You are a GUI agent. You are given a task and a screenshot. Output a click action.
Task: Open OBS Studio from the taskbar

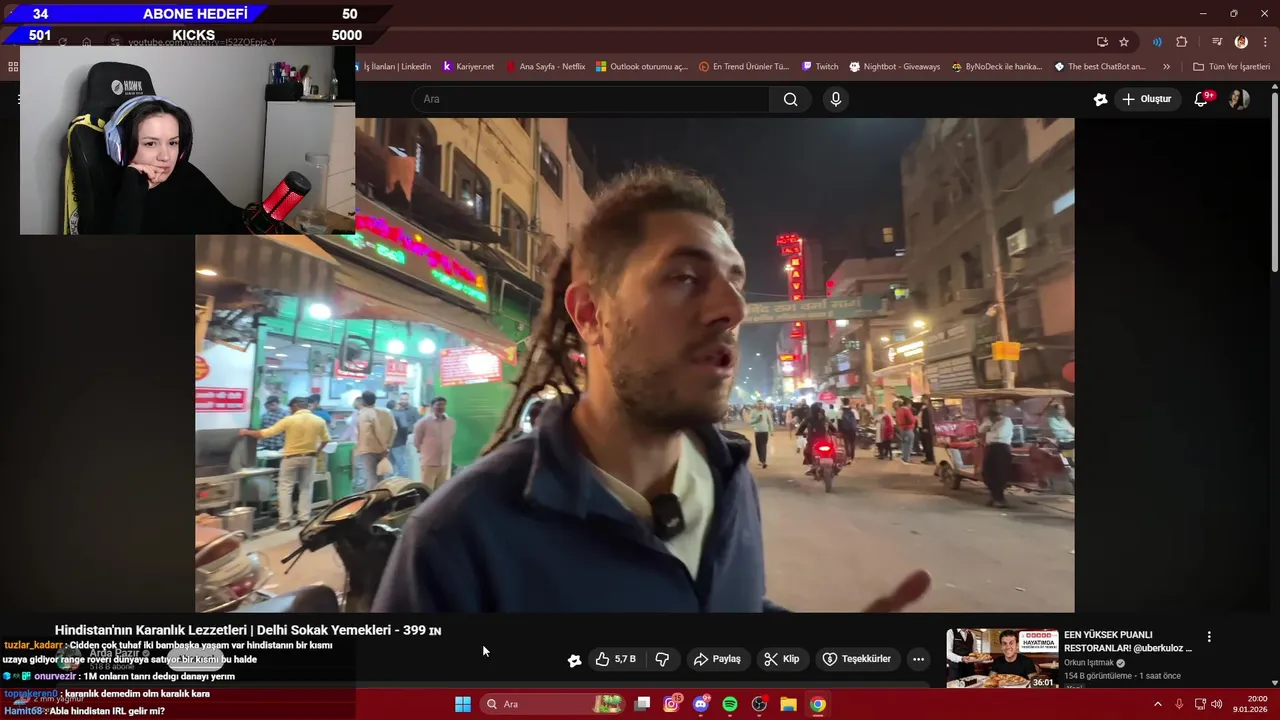click(x=759, y=704)
